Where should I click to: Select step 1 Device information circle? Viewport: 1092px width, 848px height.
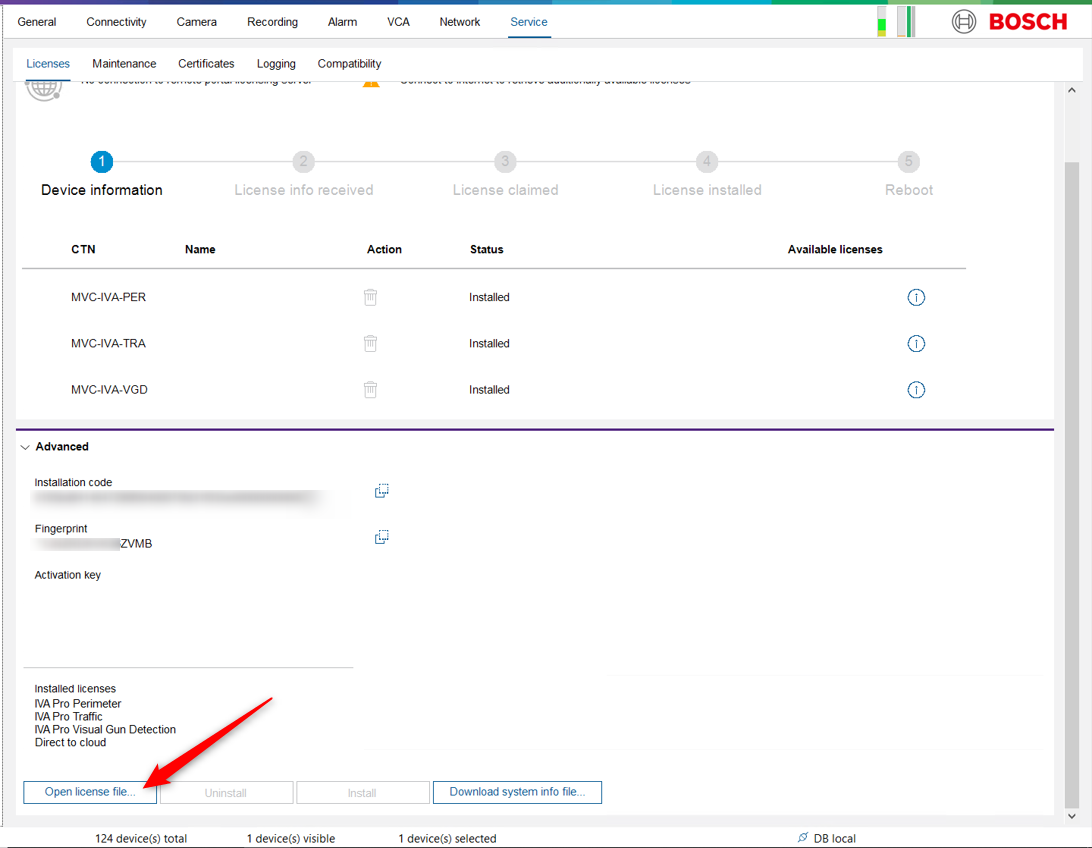(x=101, y=161)
